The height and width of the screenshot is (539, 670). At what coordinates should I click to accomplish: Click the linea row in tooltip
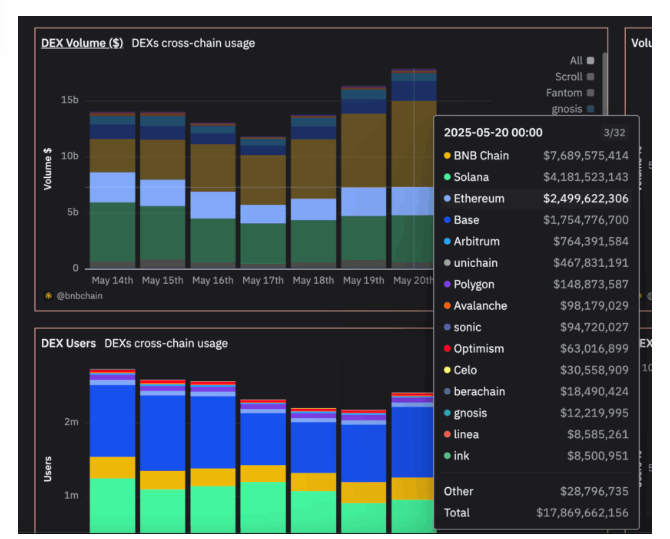click(536, 434)
